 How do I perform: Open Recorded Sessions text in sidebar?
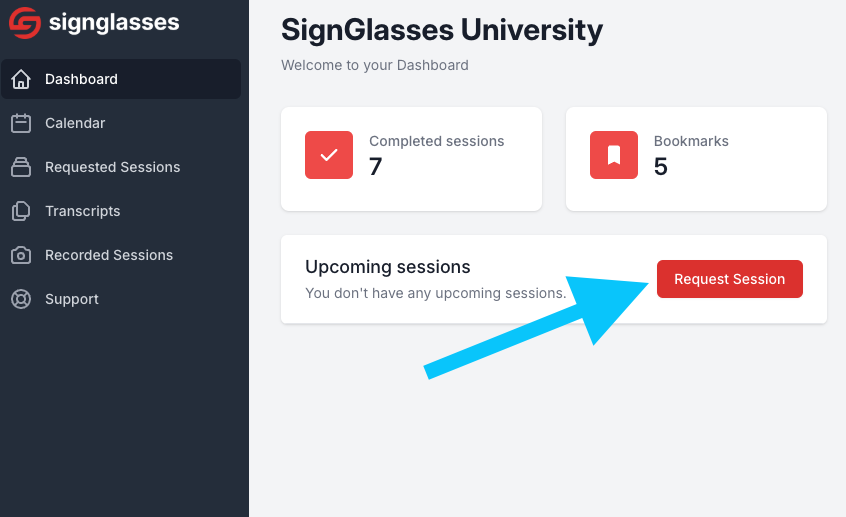(x=109, y=255)
